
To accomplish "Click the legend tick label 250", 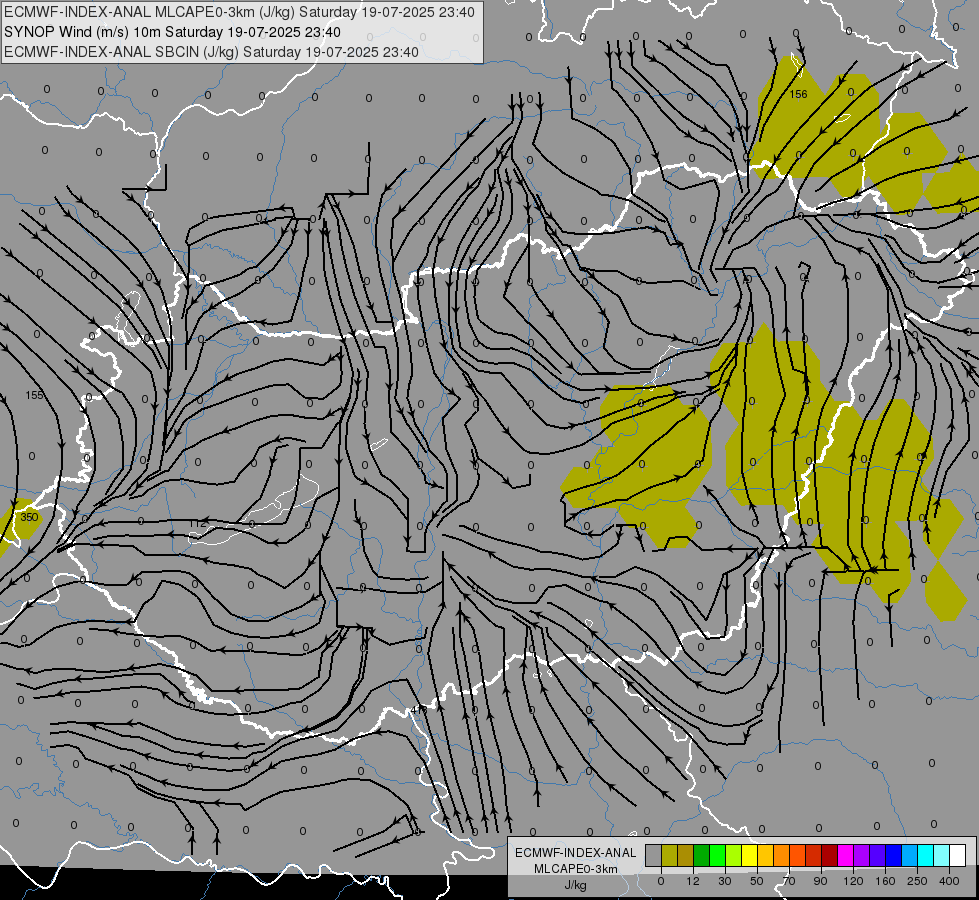I will click(x=917, y=881).
